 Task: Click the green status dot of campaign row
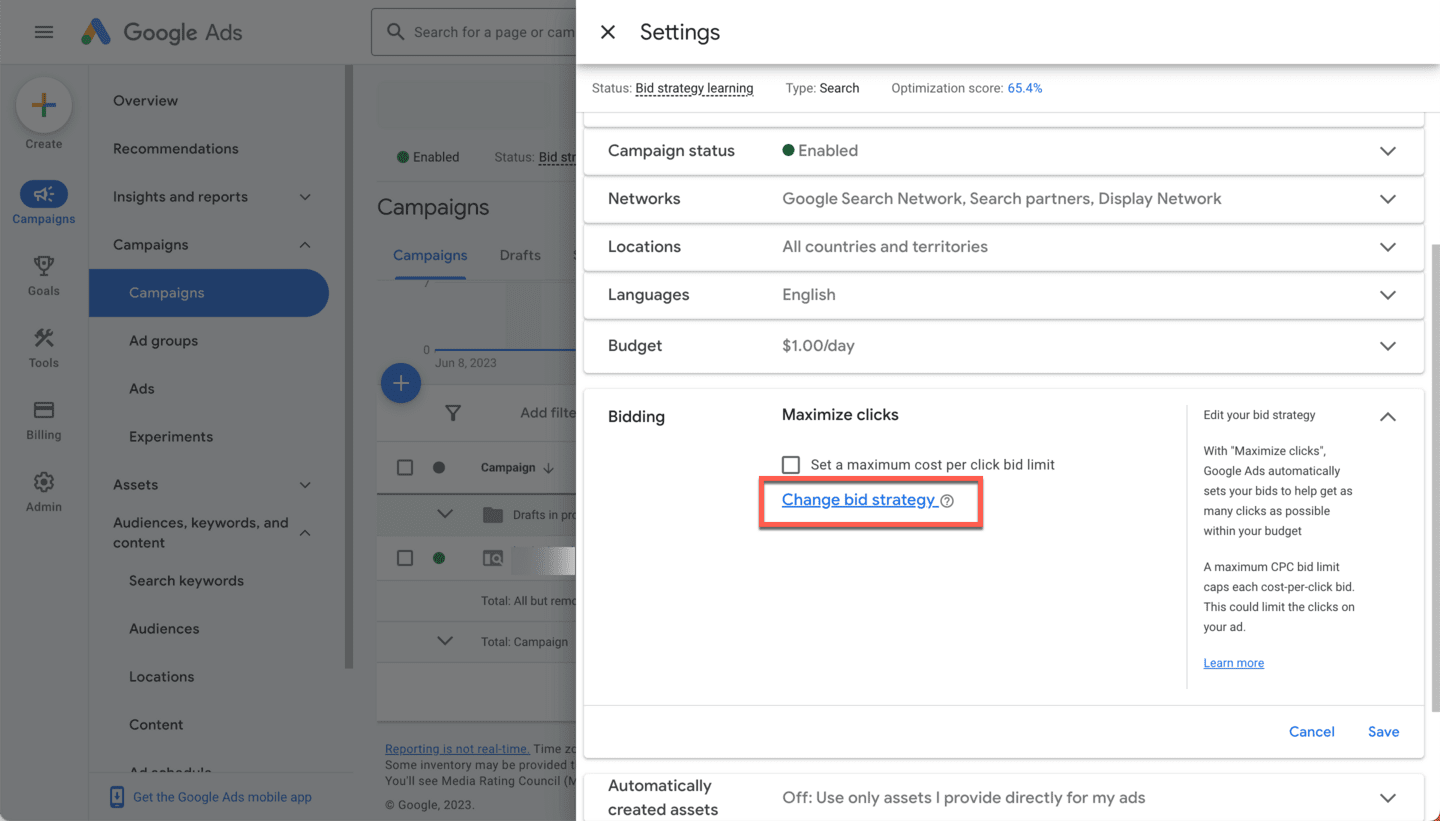click(439, 558)
